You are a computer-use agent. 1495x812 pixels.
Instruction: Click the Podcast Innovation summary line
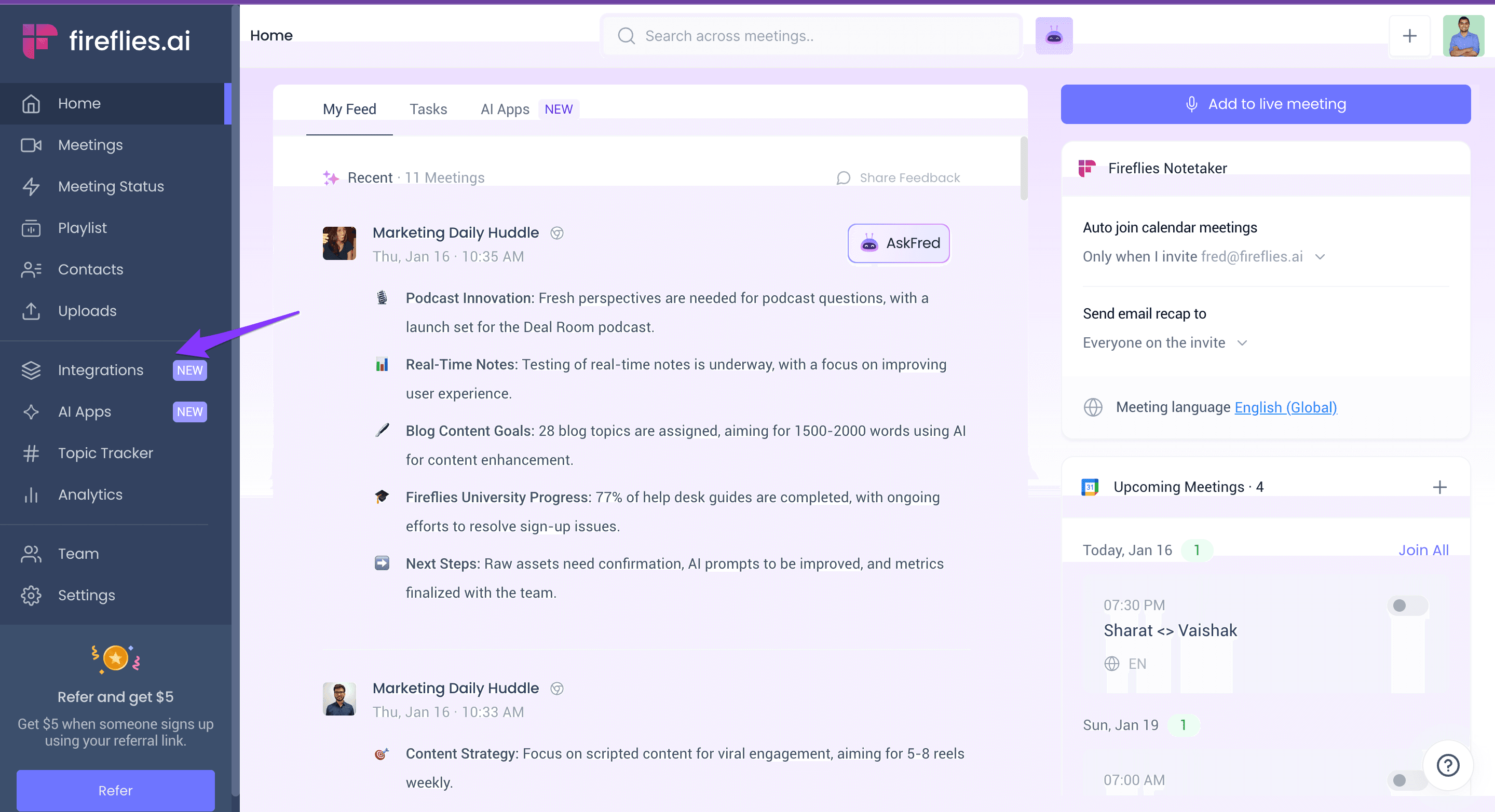pos(667,312)
